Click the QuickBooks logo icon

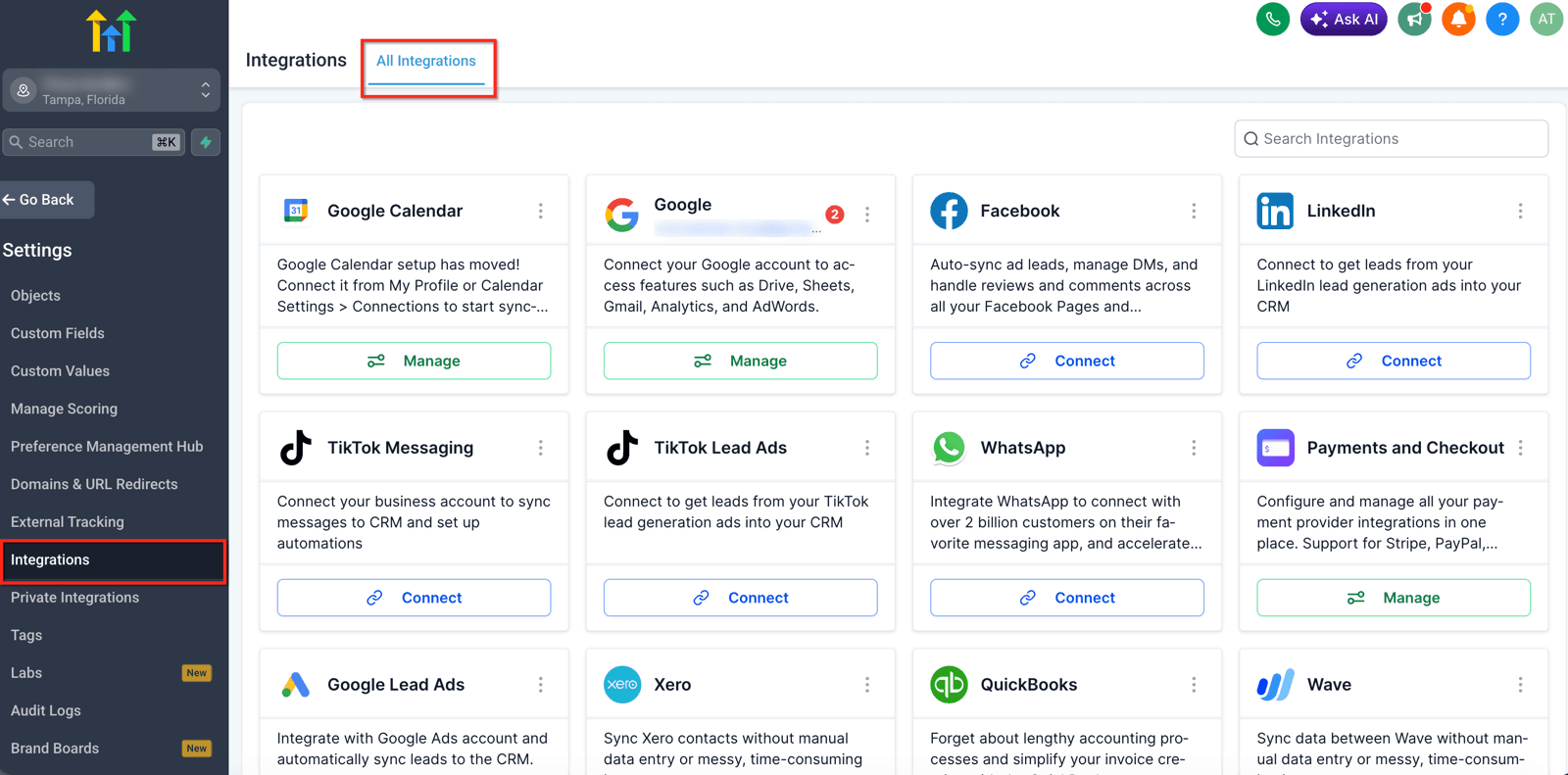[x=949, y=685]
